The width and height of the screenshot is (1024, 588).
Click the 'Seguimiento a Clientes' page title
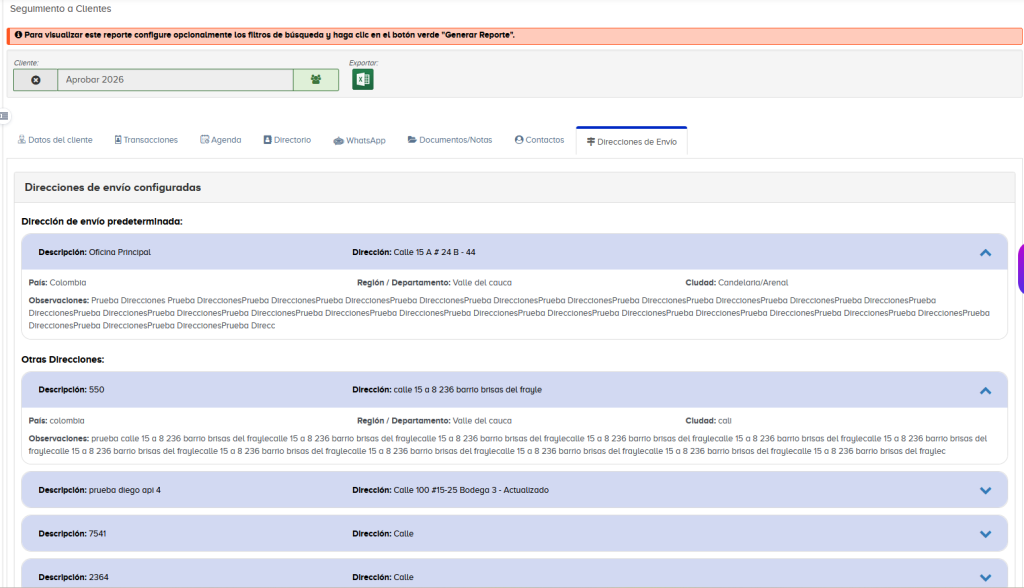(60, 8)
